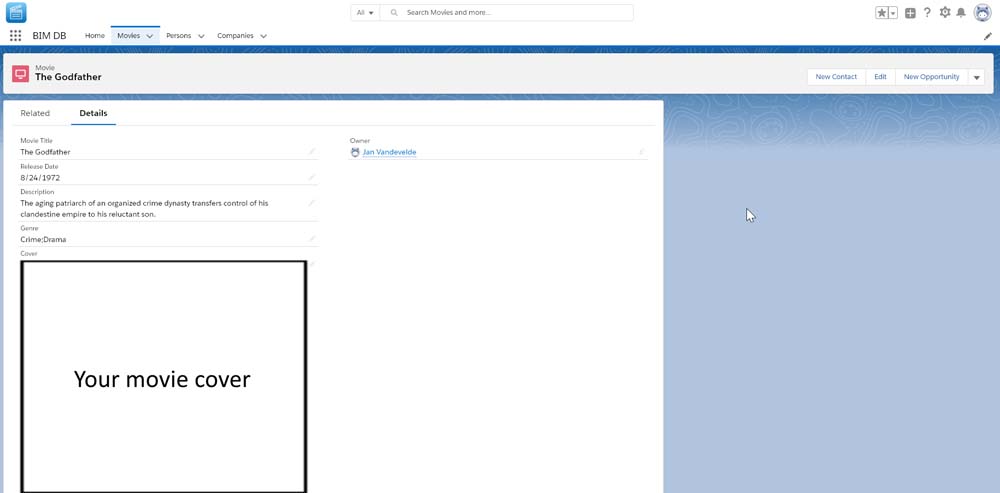Edit Genre with its pencil icon
Image resolution: width=1000 pixels, height=493 pixels.
point(312,239)
